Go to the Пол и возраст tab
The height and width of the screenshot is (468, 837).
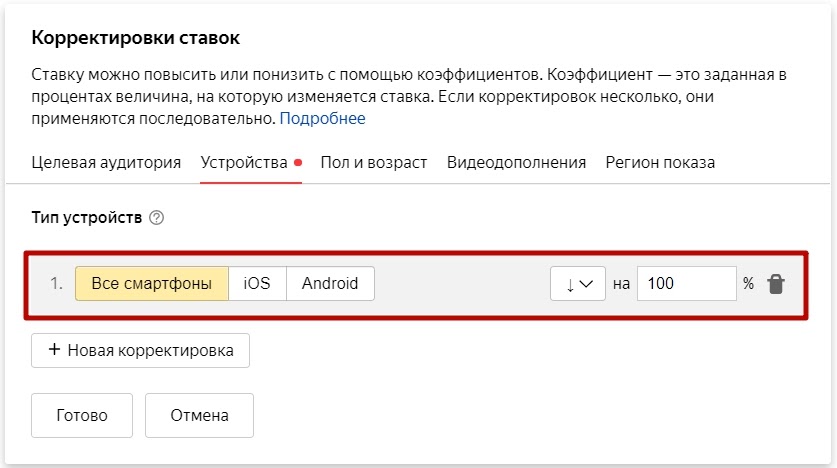(x=374, y=162)
